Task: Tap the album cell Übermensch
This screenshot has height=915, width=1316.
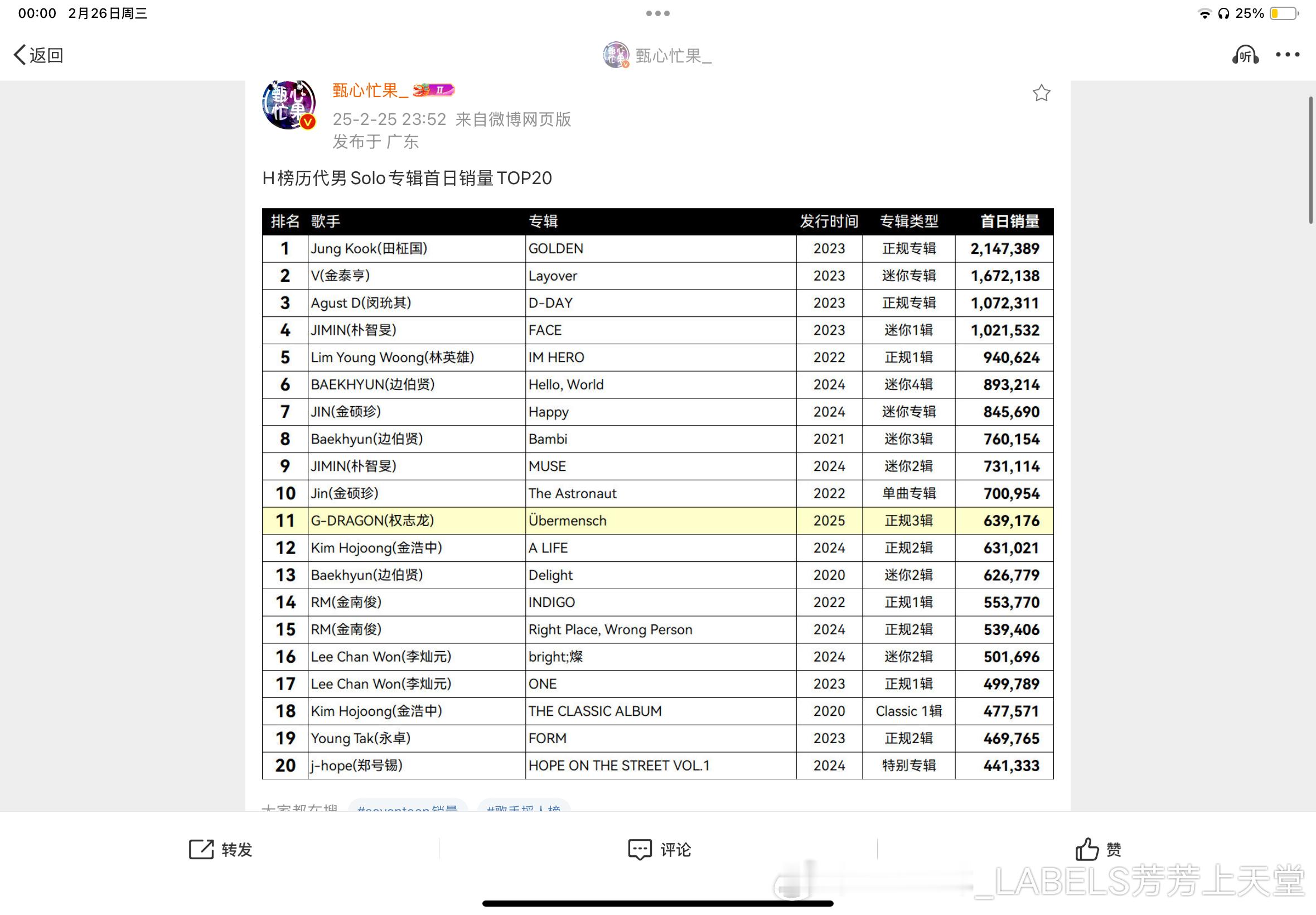Action: (x=661, y=521)
